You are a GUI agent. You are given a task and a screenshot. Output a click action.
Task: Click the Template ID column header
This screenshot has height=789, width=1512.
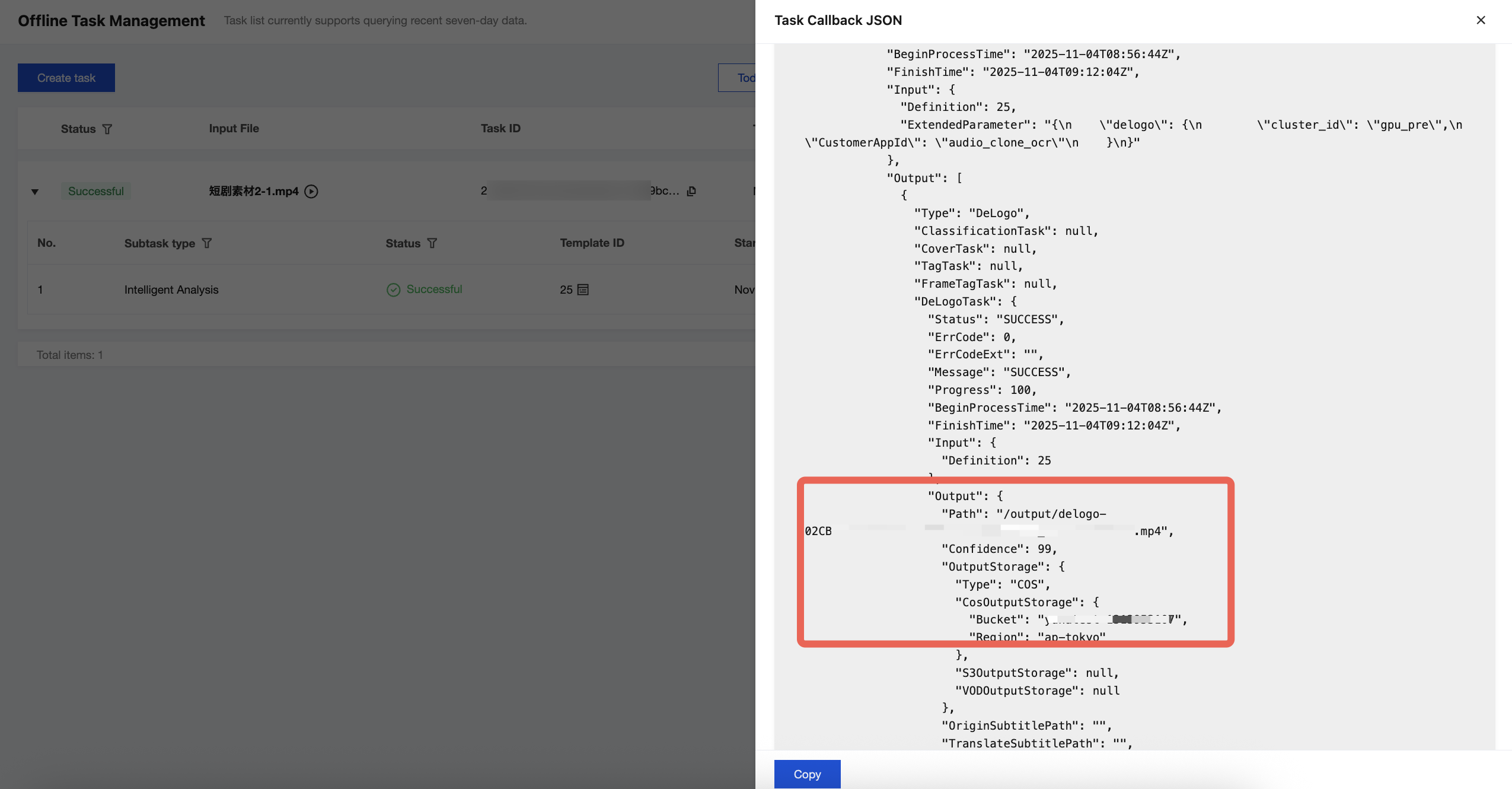click(592, 243)
